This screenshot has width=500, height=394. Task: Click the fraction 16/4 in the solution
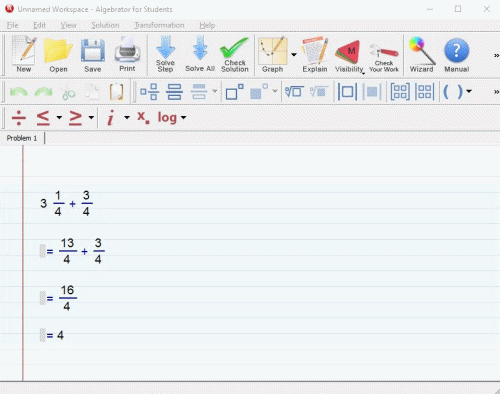(x=68, y=298)
